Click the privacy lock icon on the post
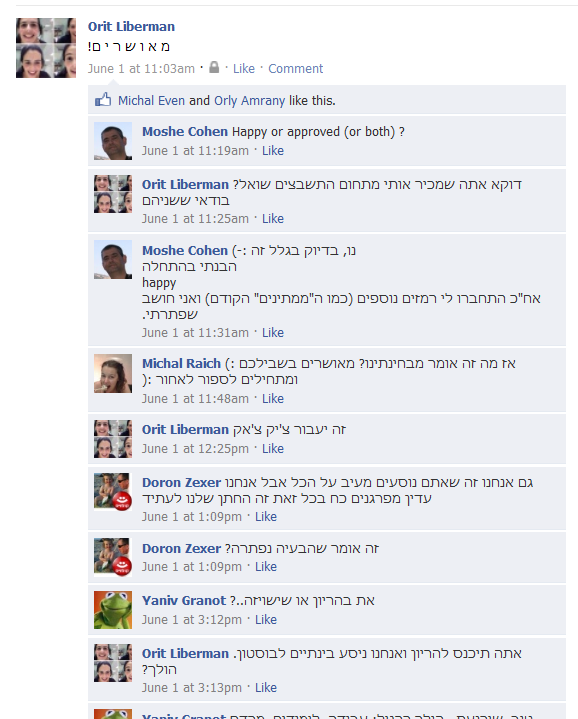 click(x=214, y=67)
